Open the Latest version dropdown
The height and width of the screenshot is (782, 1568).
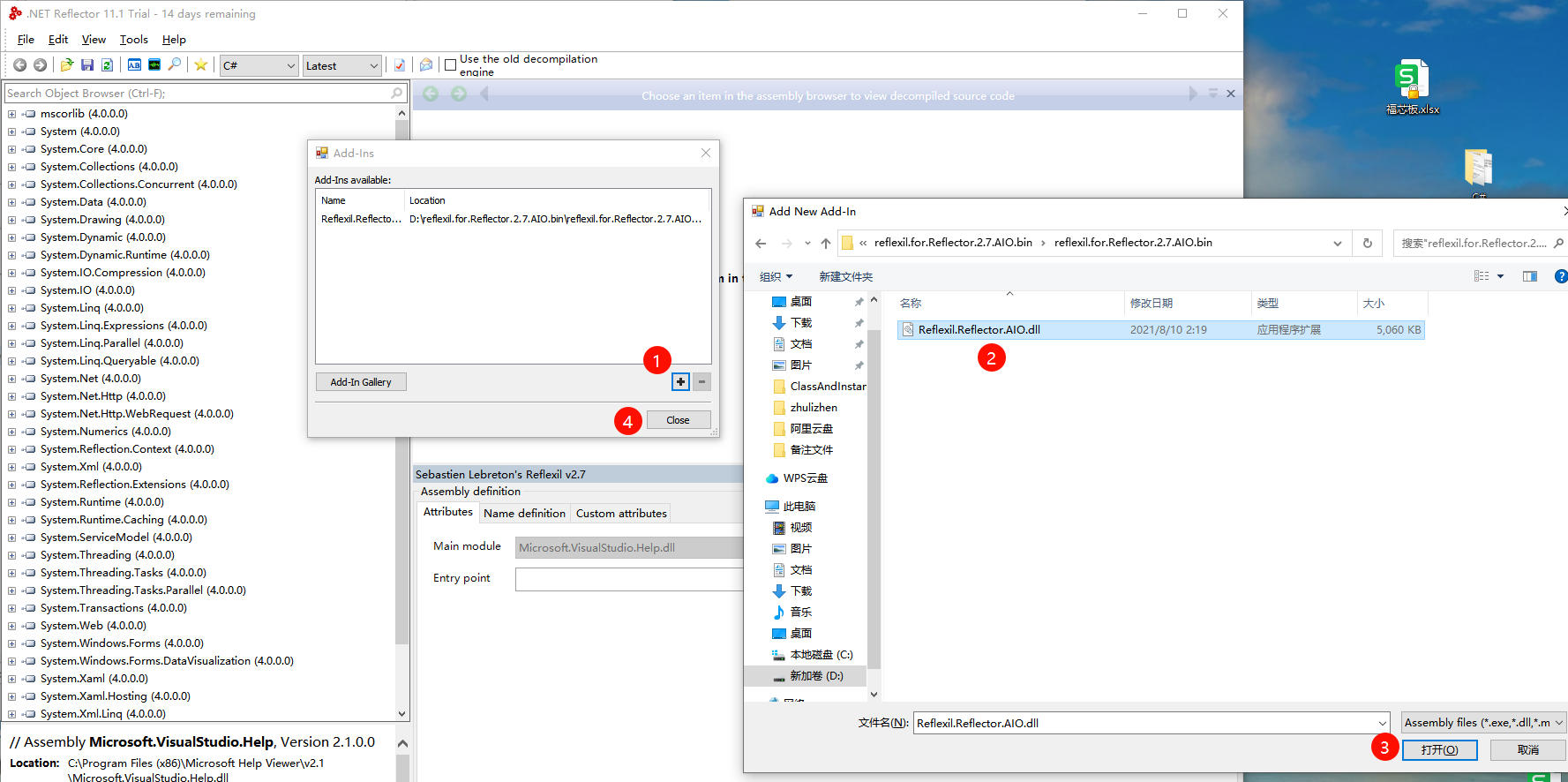coord(341,65)
